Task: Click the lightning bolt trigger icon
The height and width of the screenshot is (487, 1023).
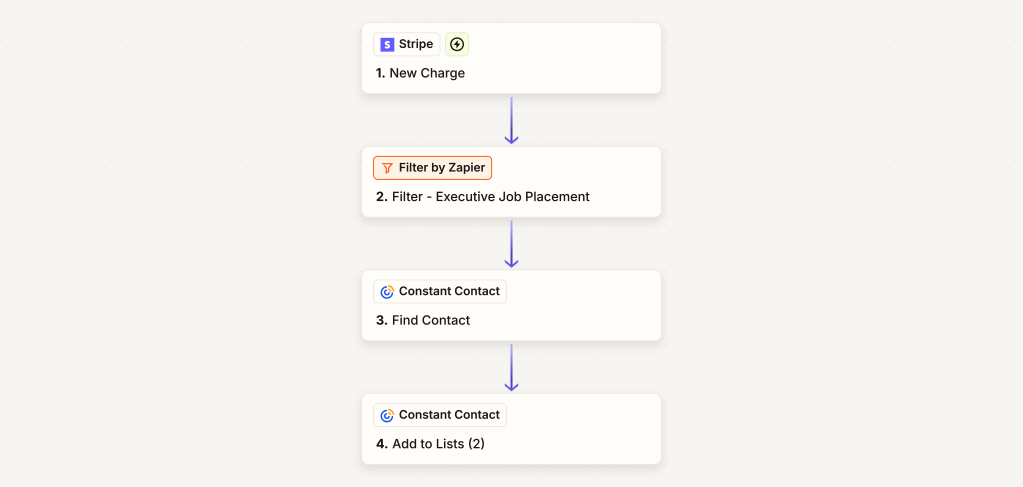Action: [x=457, y=45]
